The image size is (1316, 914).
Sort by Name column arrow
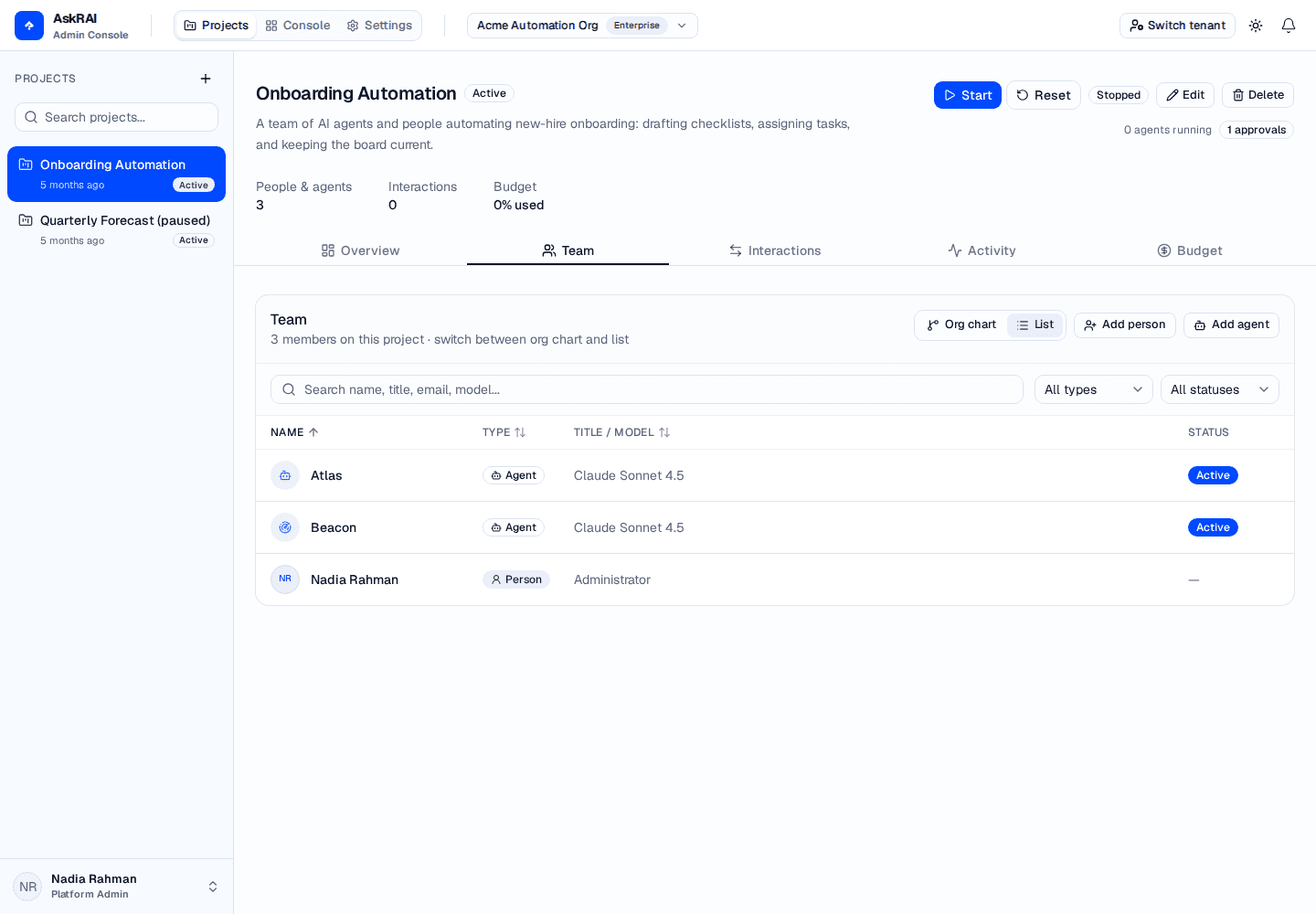(313, 432)
